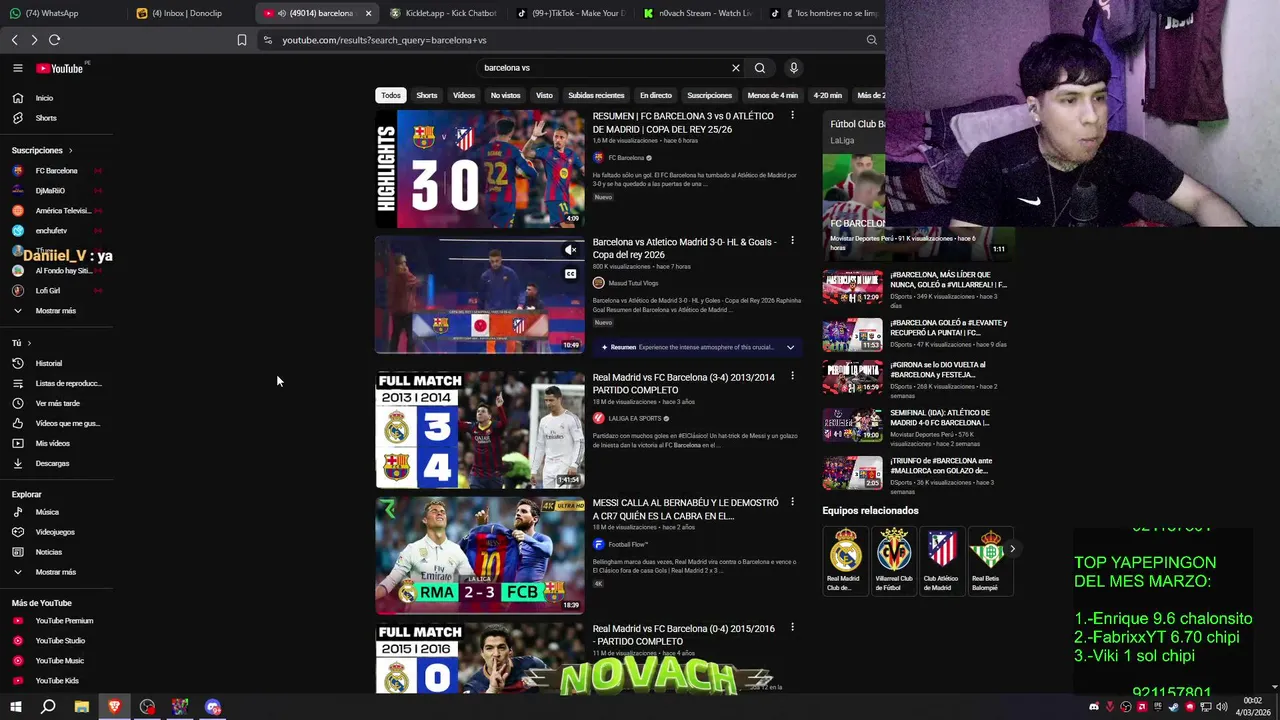1280x720 pixels.
Task: Close the YouTube browser tab
Action: click(x=368, y=13)
